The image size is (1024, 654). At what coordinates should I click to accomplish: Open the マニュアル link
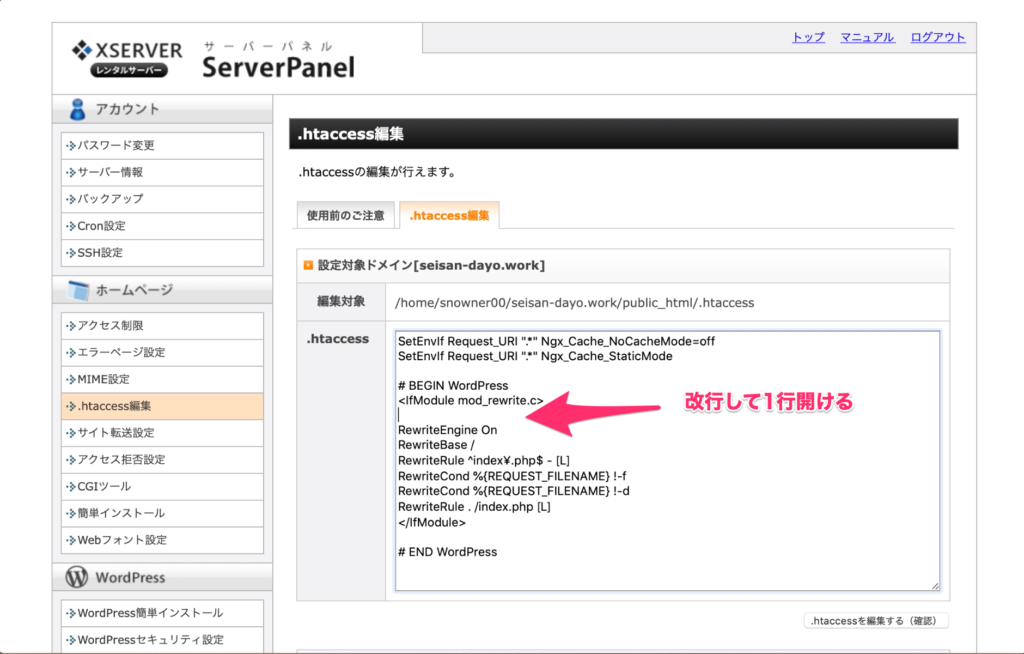coord(867,37)
